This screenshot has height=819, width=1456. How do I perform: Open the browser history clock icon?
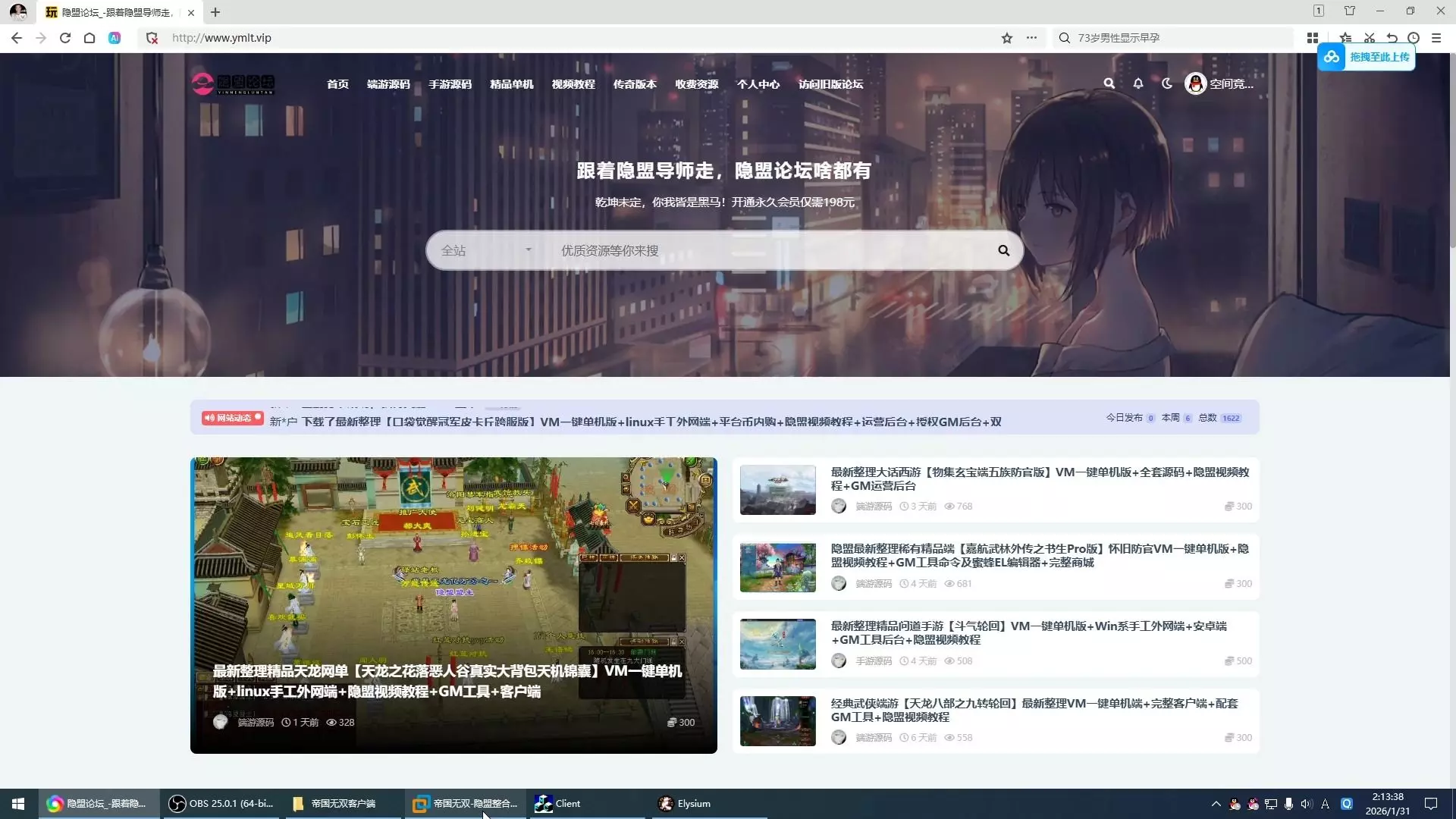(x=1414, y=38)
